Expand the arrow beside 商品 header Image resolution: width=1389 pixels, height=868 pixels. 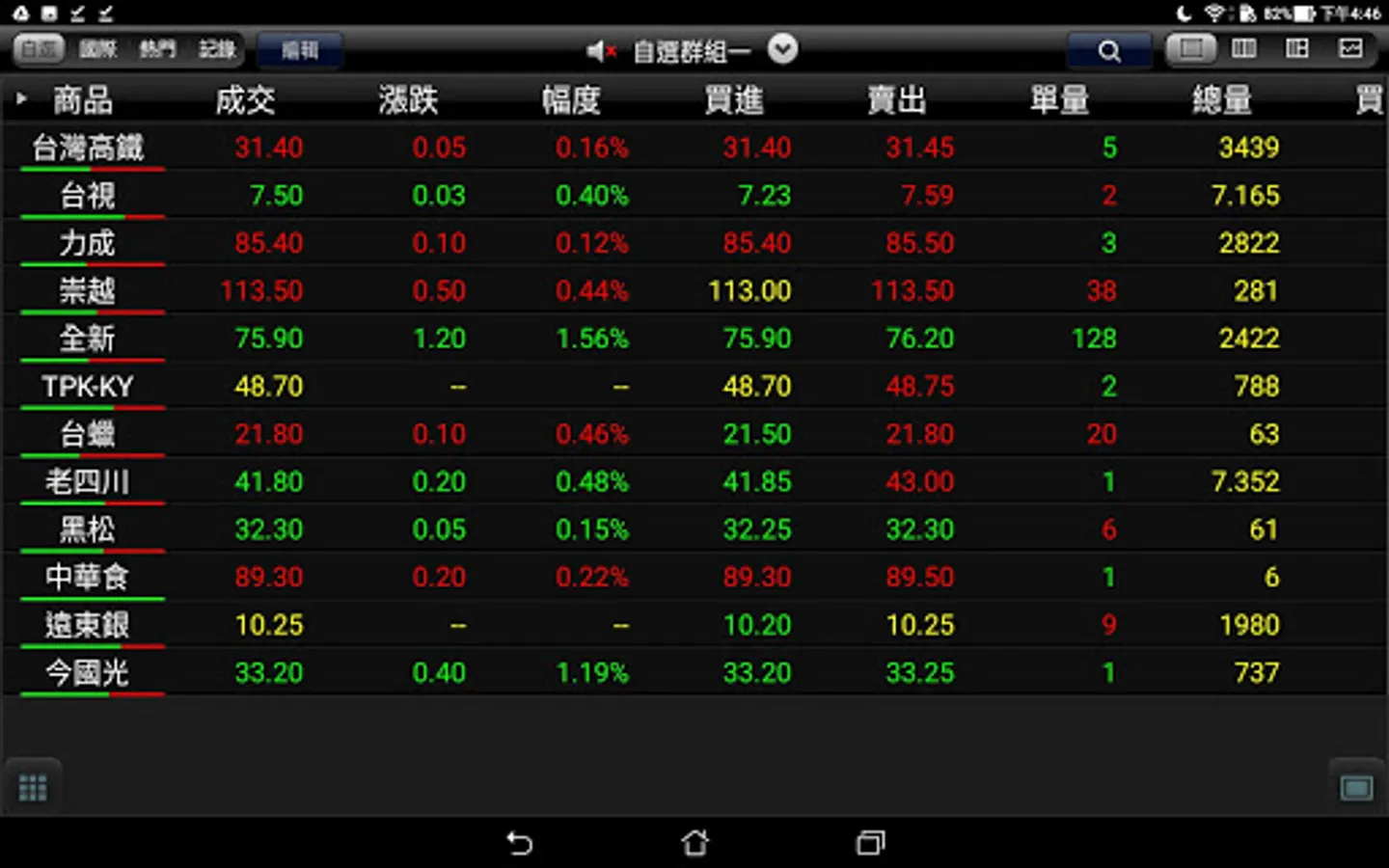(21, 98)
